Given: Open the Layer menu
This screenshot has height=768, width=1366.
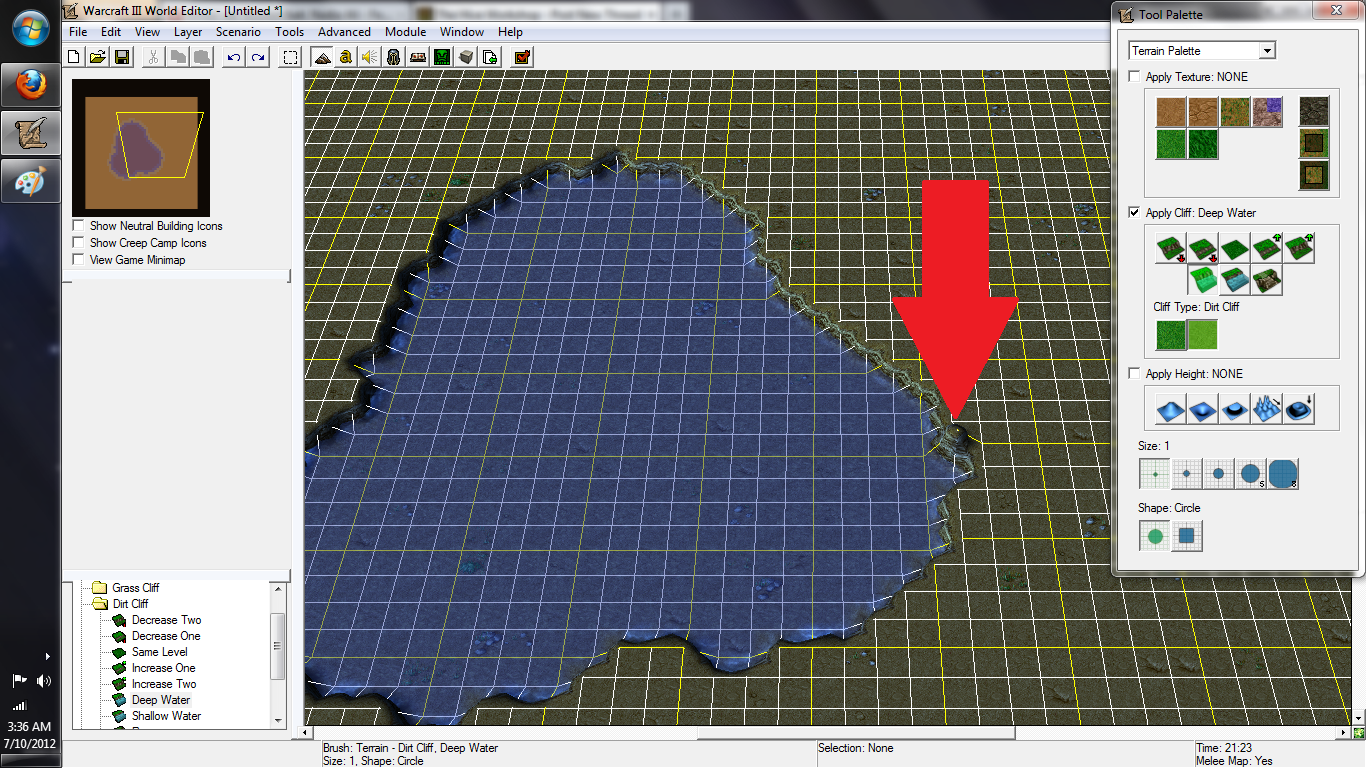Looking at the screenshot, I should [x=188, y=32].
